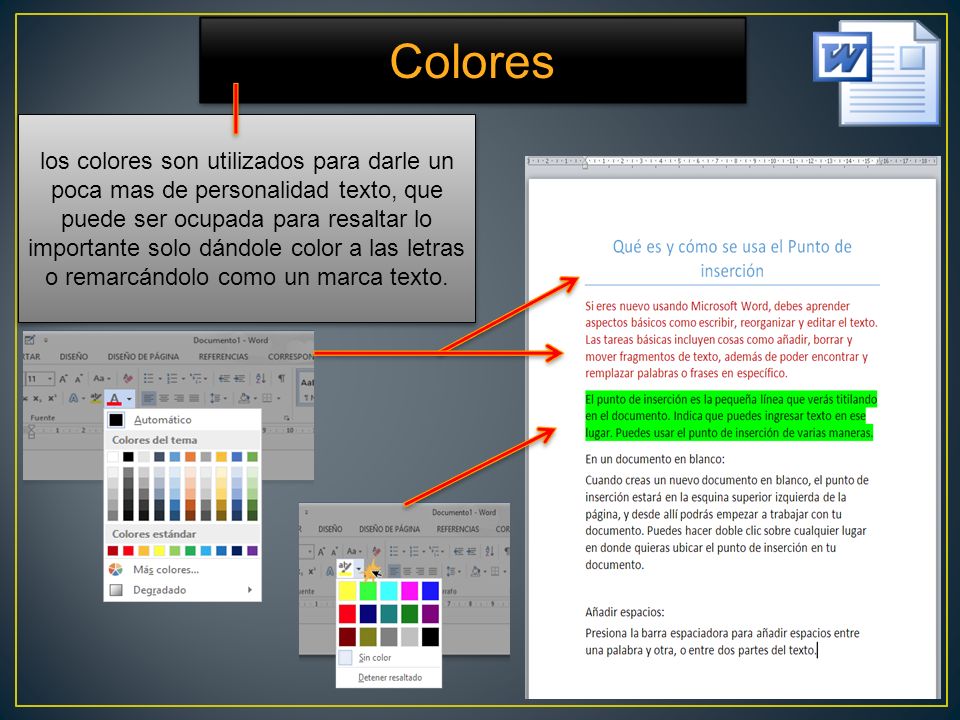Expand the Degradado submenu arrow
The height and width of the screenshot is (720, 960).
pos(250,590)
